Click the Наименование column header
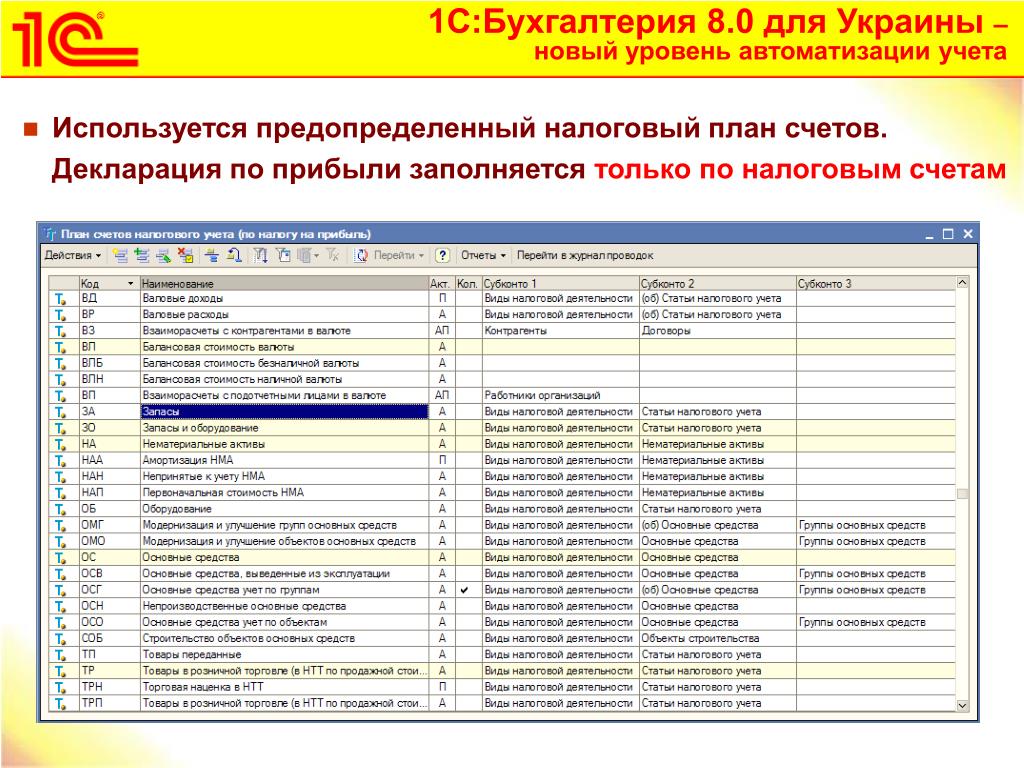Screen dimensions: 1024x768 [x=284, y=283]
